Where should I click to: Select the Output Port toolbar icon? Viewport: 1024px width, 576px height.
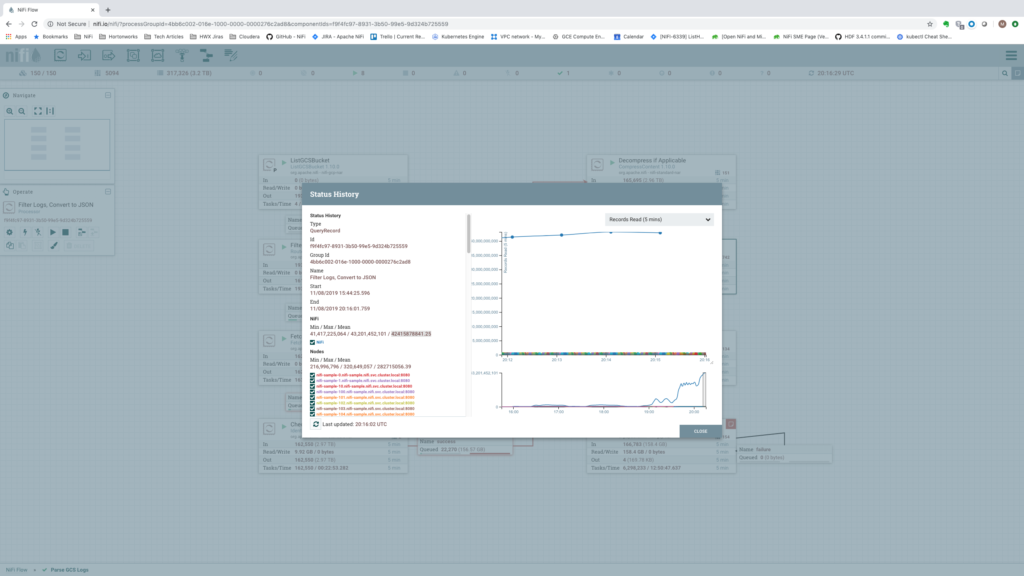[109, 57]
